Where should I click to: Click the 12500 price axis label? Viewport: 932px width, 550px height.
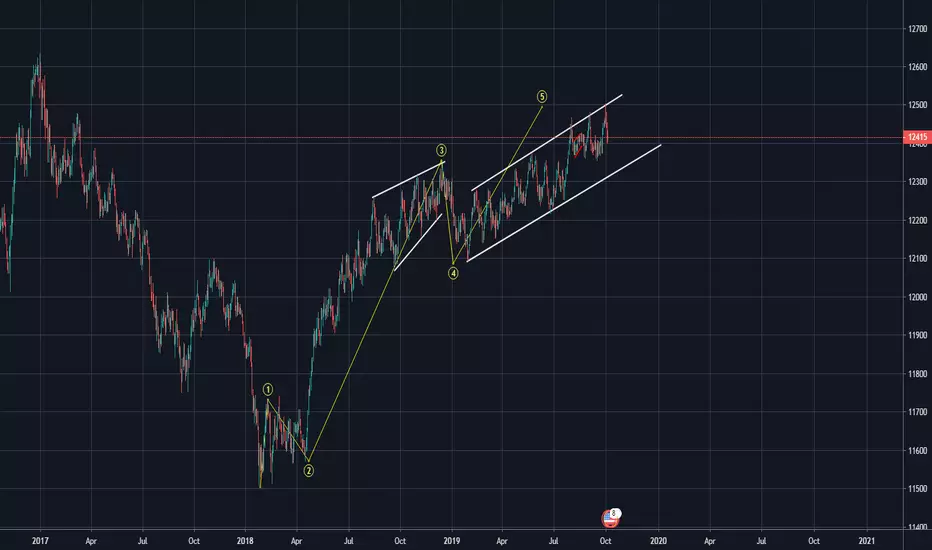pos(917,105)
